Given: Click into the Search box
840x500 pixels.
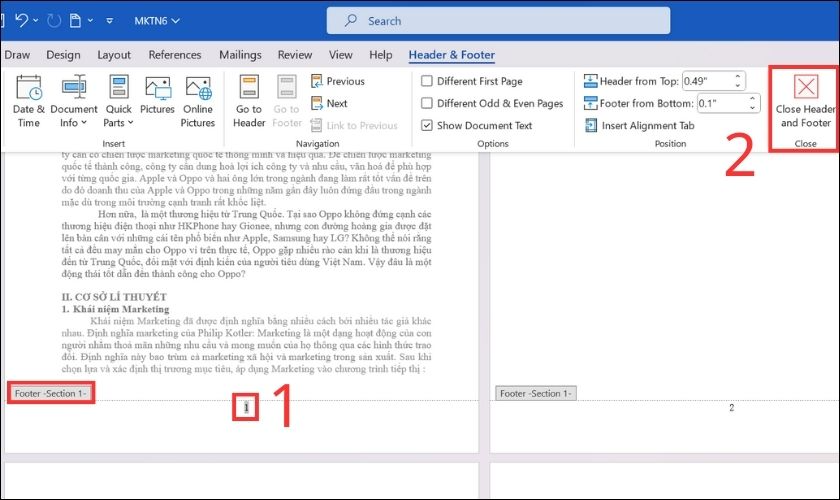Looking at the screenshot, I should [x=498, y=21].
